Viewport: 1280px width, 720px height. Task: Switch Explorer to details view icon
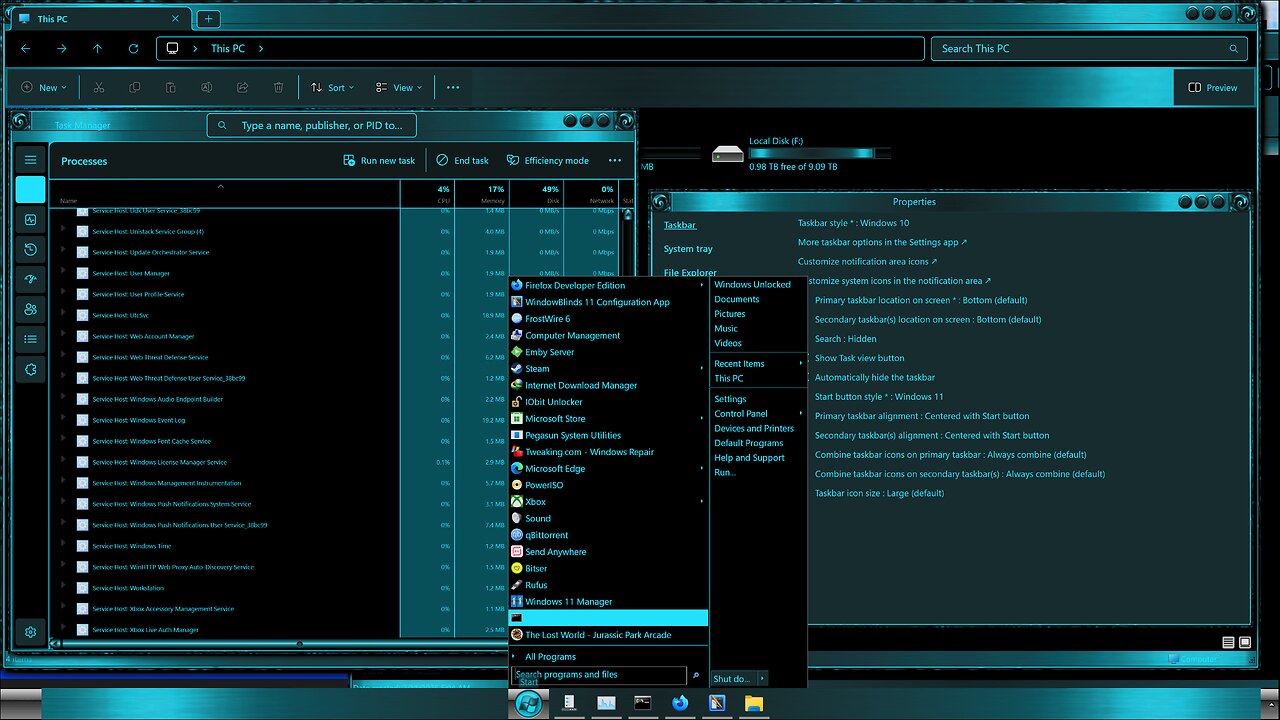point(1229,642)
